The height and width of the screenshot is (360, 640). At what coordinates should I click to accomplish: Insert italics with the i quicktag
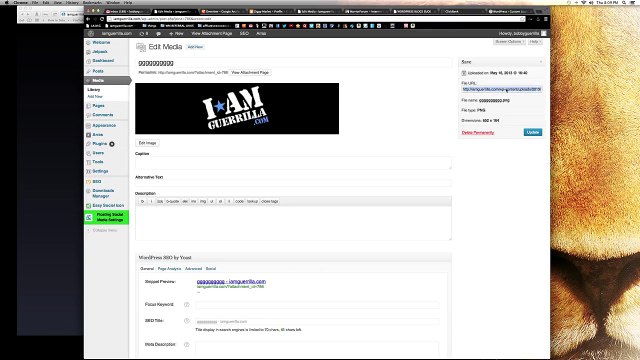coord(151,202)
